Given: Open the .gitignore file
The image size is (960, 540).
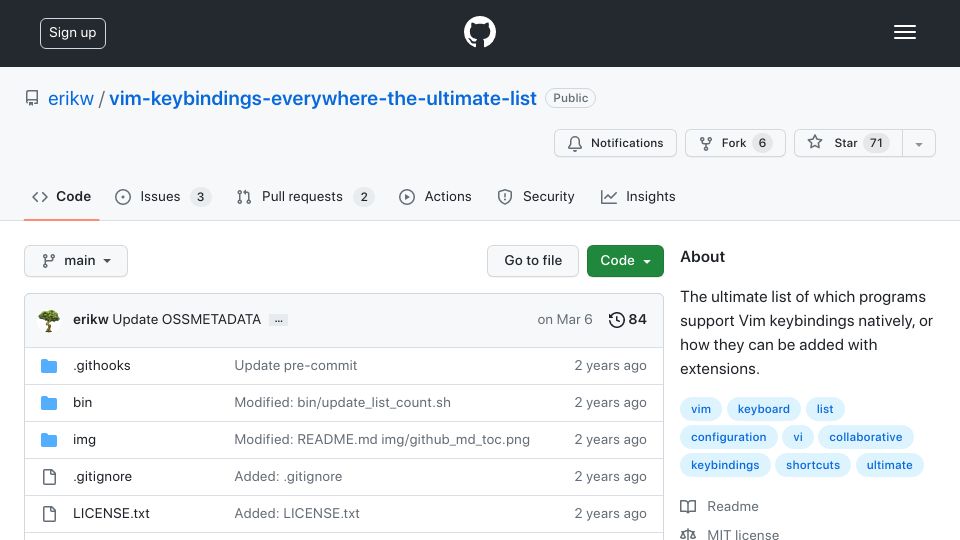Looking at the screenshot, I should pos(102,476).
